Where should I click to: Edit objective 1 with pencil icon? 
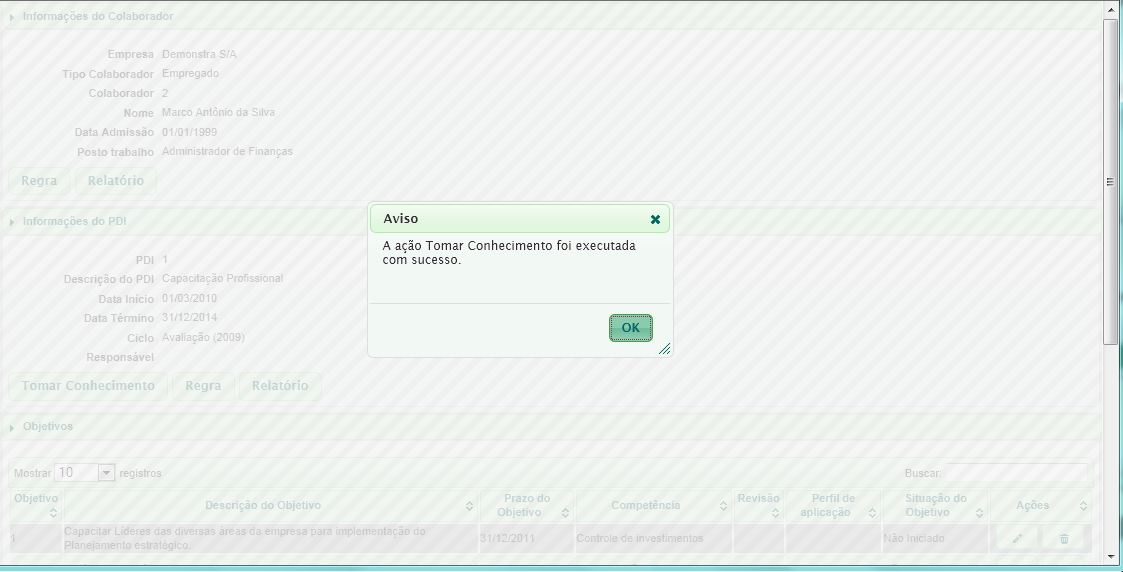[x=1017, y=538]
